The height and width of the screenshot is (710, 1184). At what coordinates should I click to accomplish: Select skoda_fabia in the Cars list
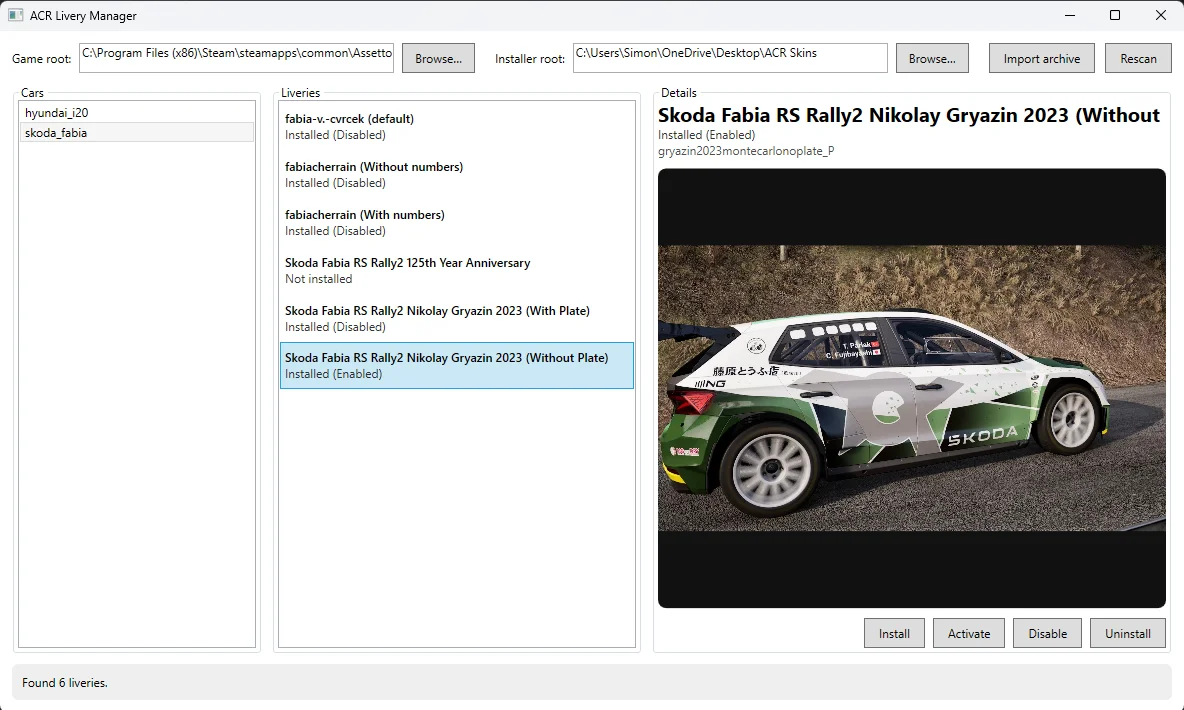(137, 132)
